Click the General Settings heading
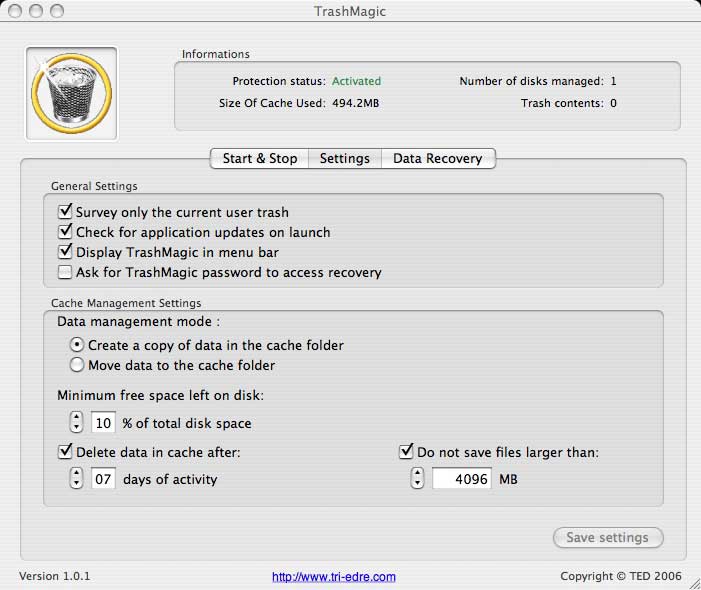Screen dimensions: 701x590 coord(94,186)
